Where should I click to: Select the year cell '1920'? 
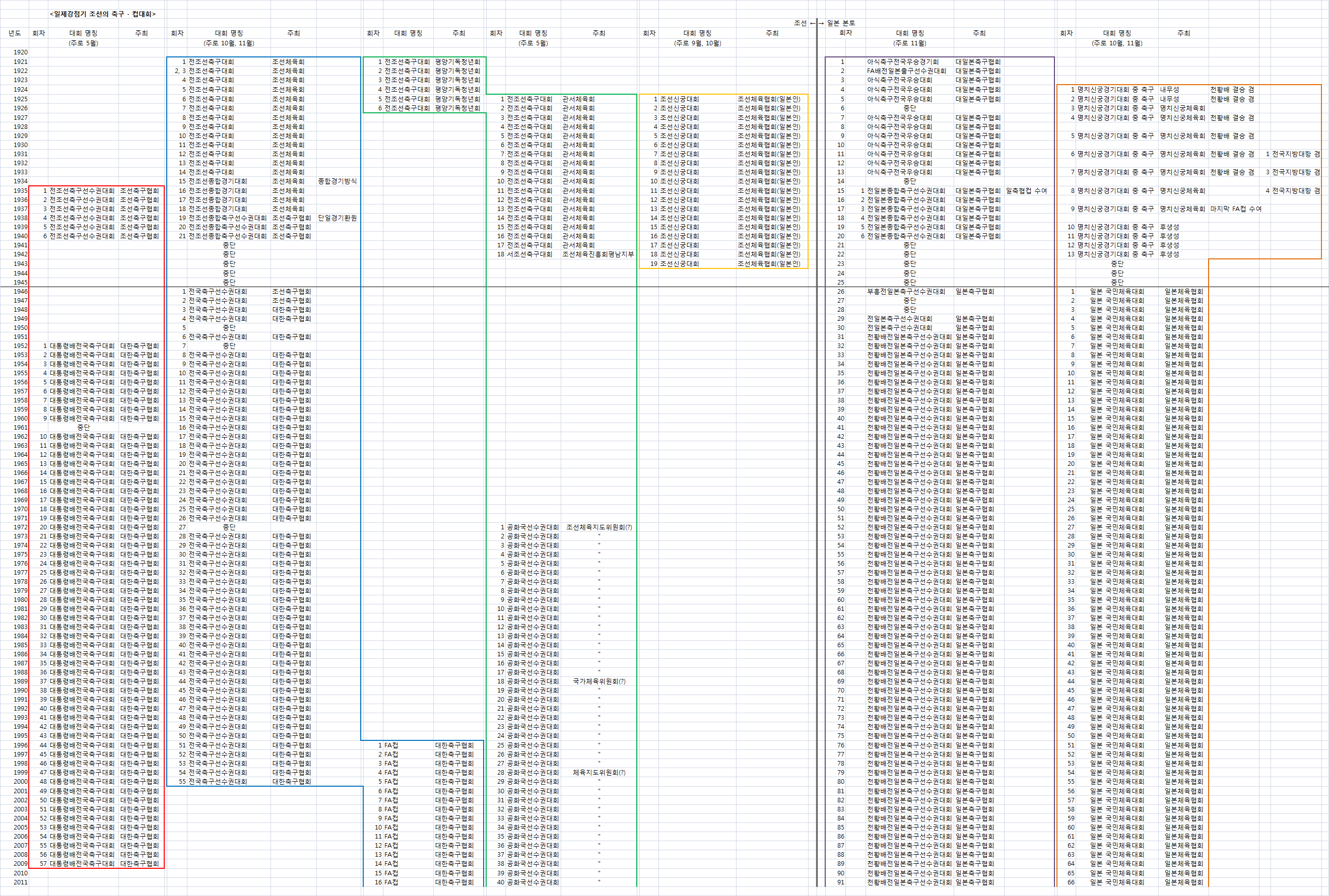click(21, 52)
